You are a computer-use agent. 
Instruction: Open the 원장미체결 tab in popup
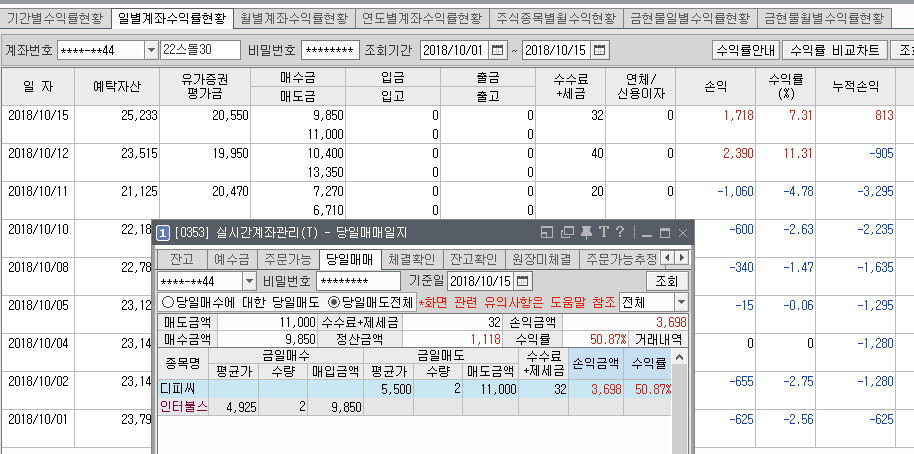(x=543, y=259)
